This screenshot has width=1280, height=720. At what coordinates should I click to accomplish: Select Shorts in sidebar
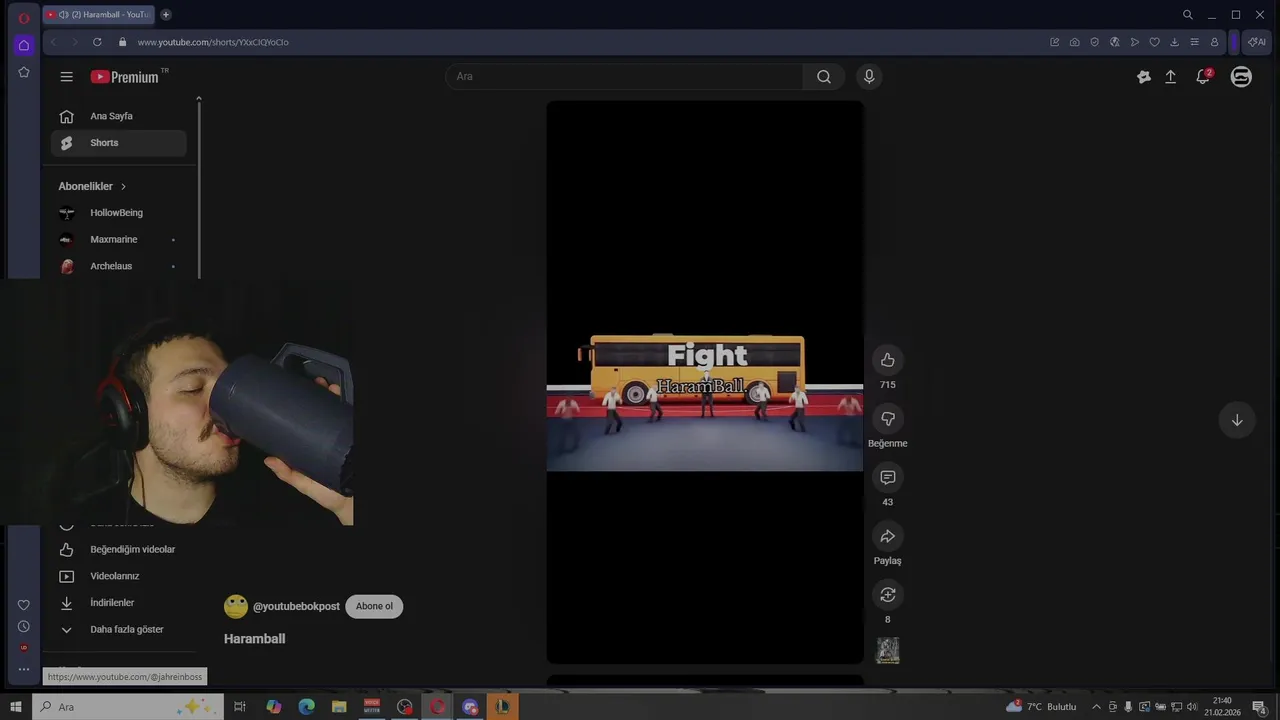click(119, 143)
